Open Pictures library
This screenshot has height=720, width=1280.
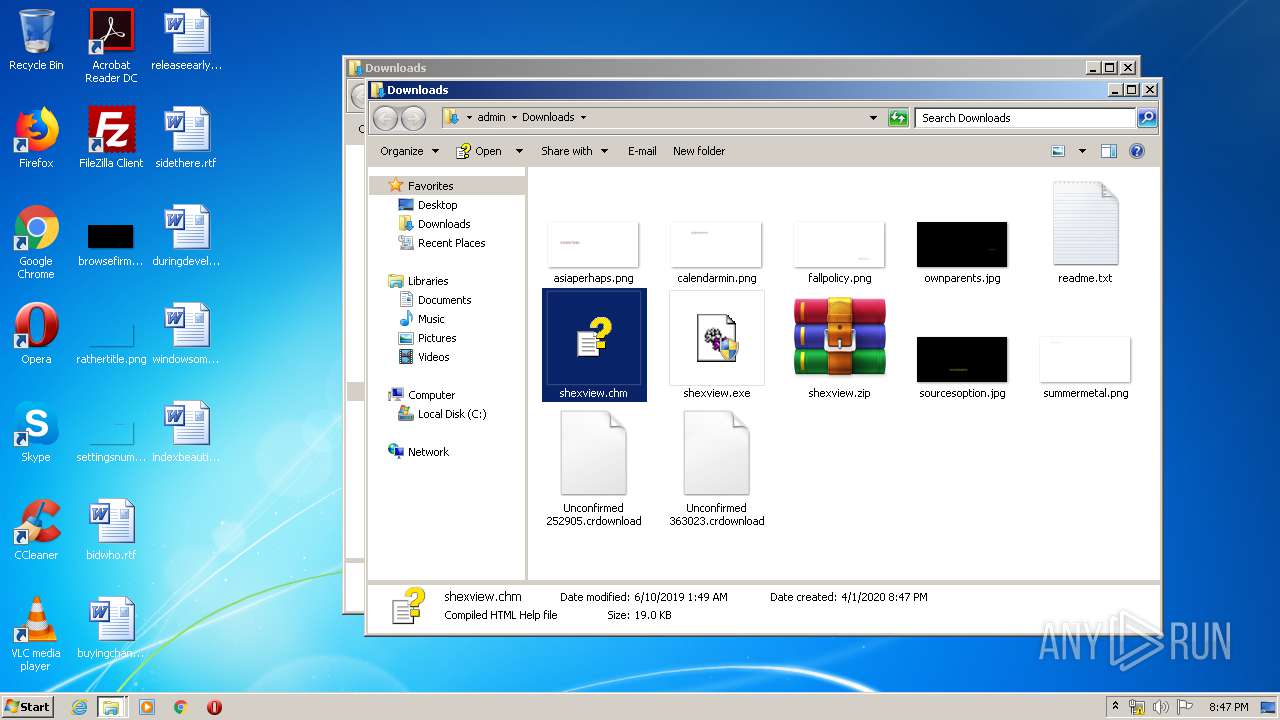tap(437, 338)
